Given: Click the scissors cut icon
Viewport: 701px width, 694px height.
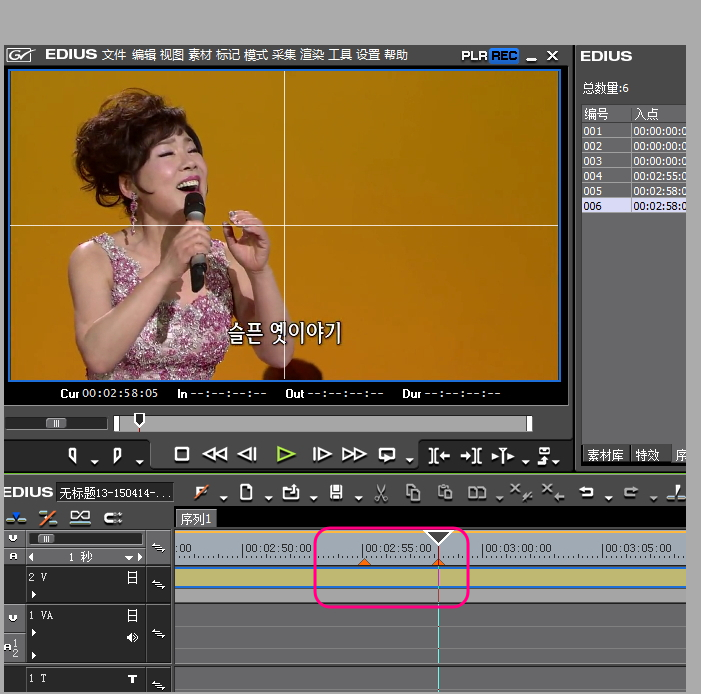Looking at the screenshot, I should coord(381,492).
